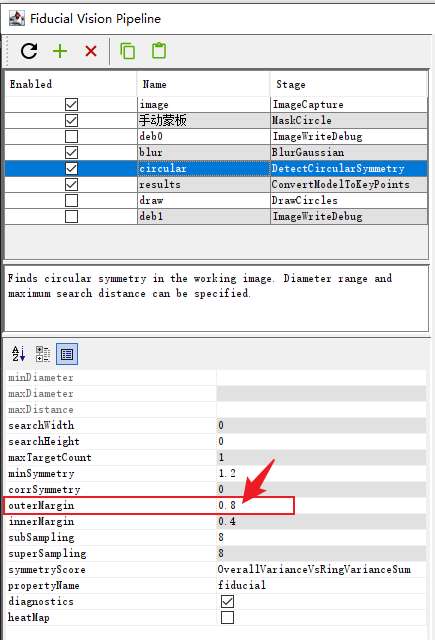Click the Name column header
The image size is (435, 640).
203,84
